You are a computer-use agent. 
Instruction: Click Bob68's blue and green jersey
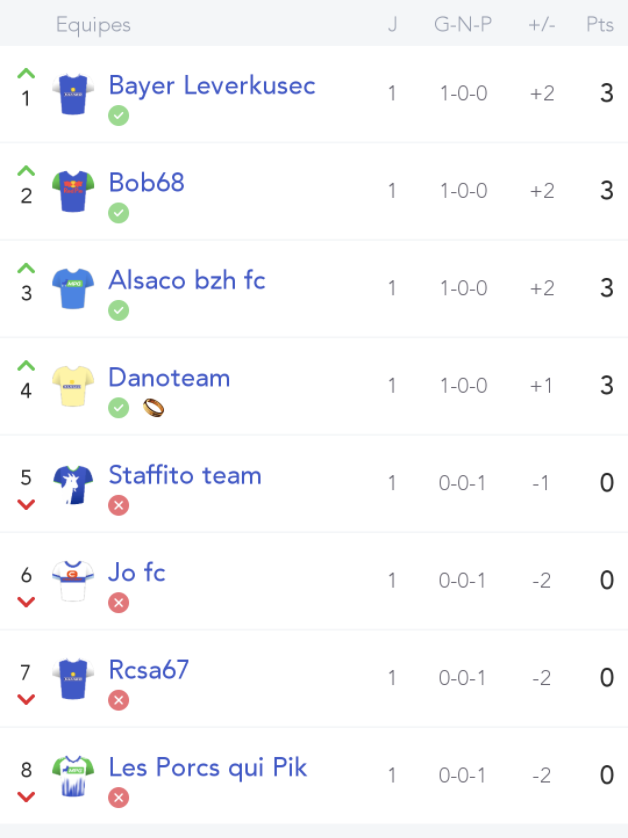point(73,191)
